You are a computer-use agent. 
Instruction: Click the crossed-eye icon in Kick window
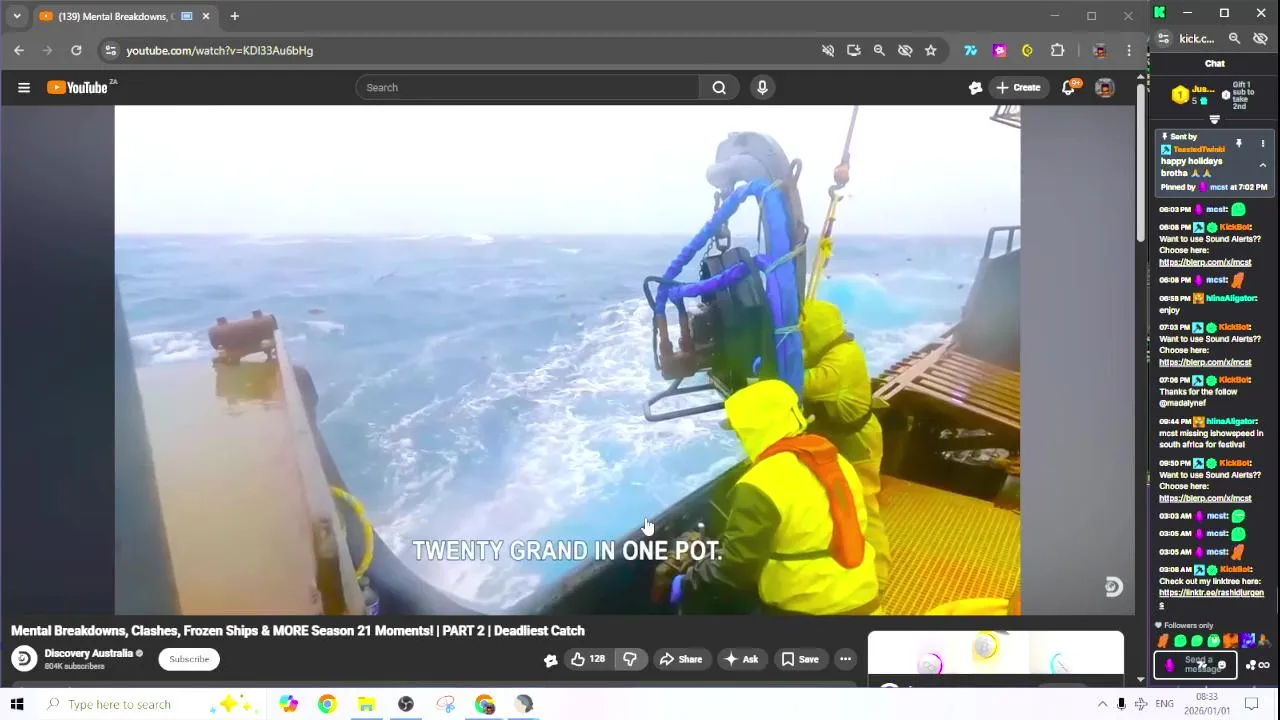(1260, 39)
